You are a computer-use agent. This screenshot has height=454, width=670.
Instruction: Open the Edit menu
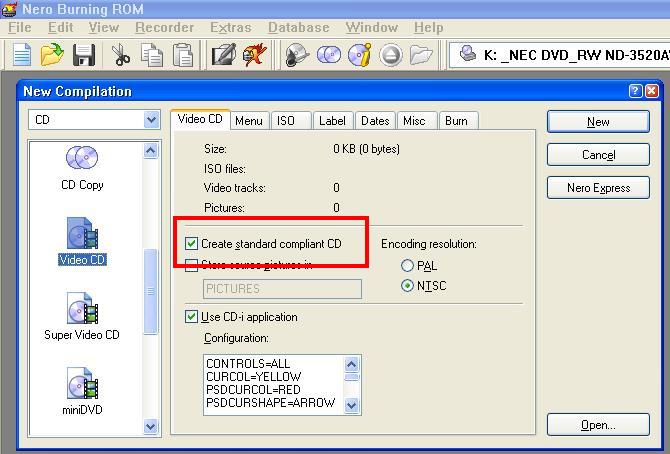pyautogui.click(x=60, y=27)
